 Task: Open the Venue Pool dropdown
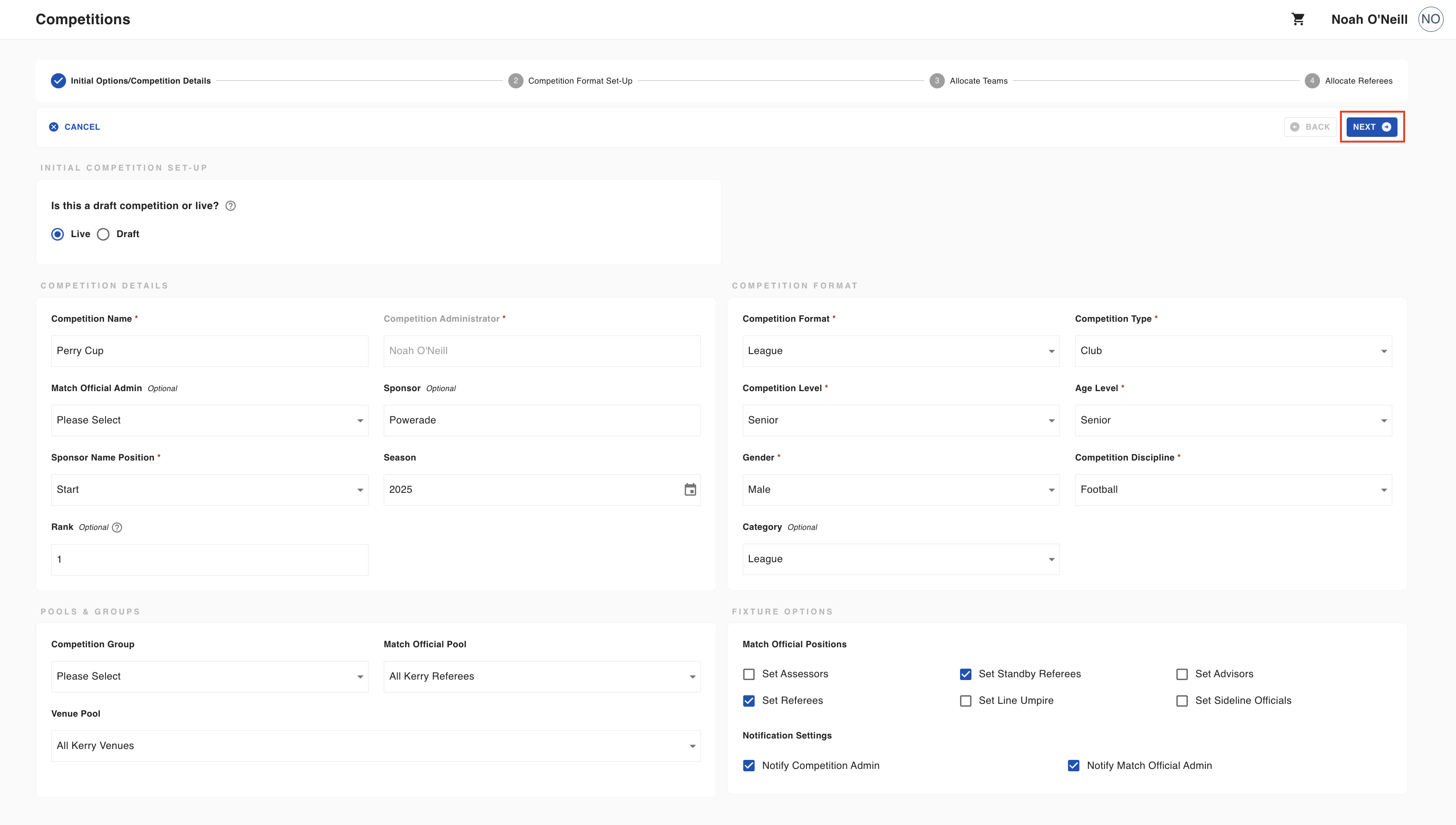(376, 746)
